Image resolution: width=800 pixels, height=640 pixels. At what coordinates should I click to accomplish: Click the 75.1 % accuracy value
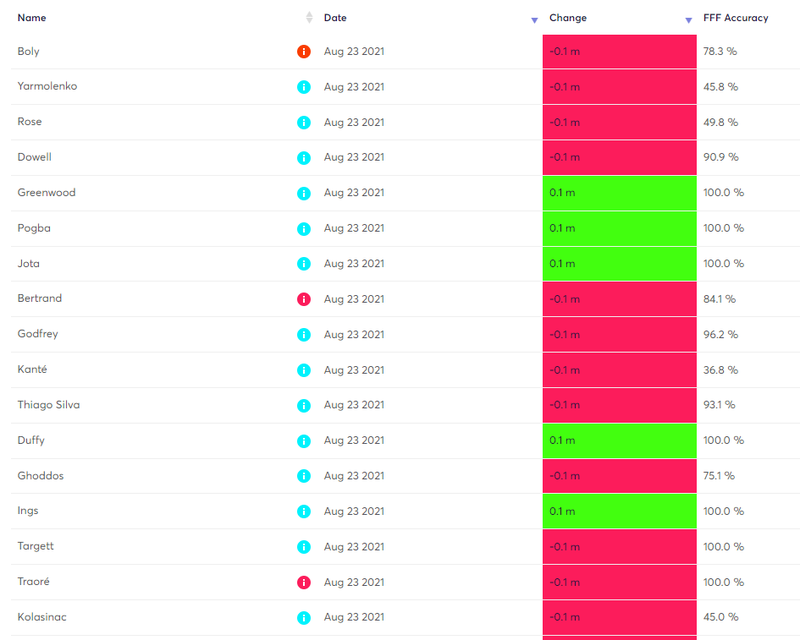719,476
